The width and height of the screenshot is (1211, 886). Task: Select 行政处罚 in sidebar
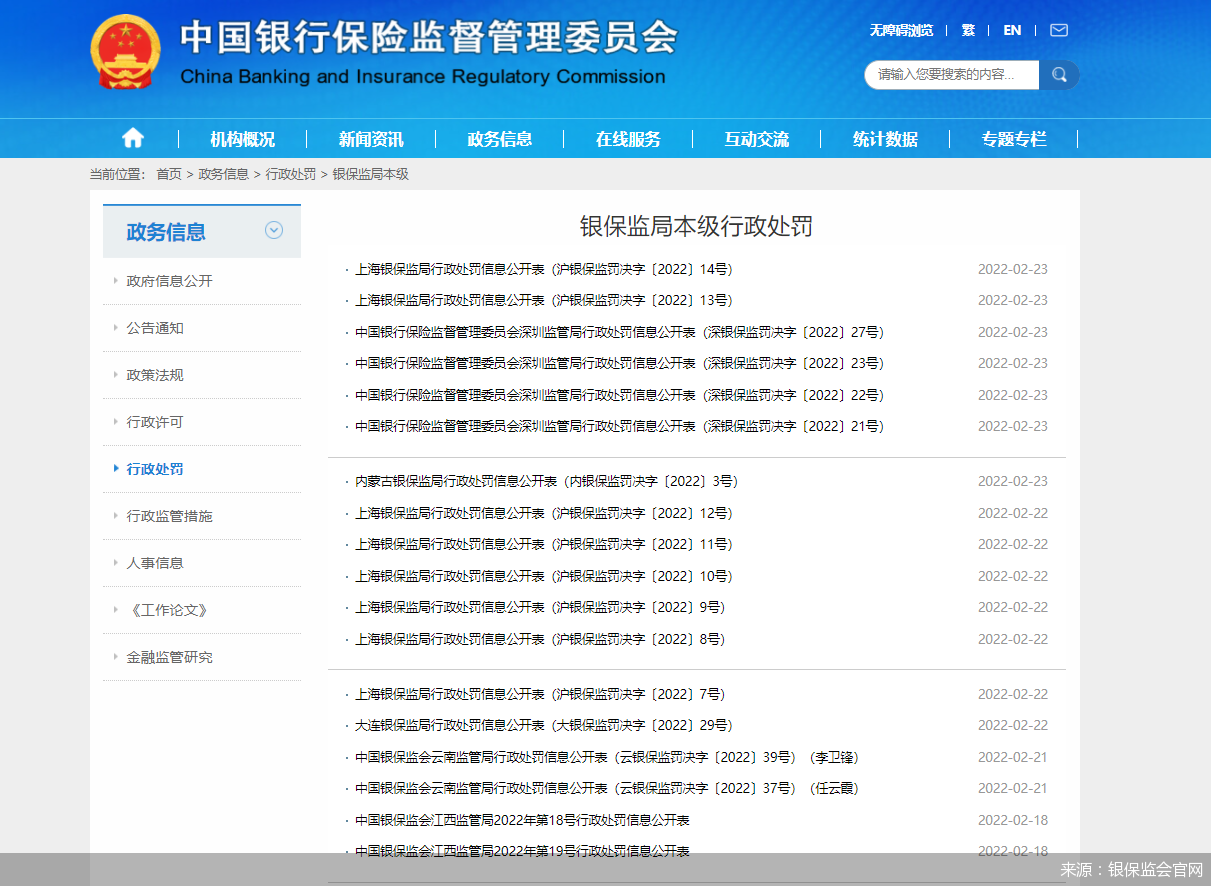pyautogui.click(x=155, y=469)
